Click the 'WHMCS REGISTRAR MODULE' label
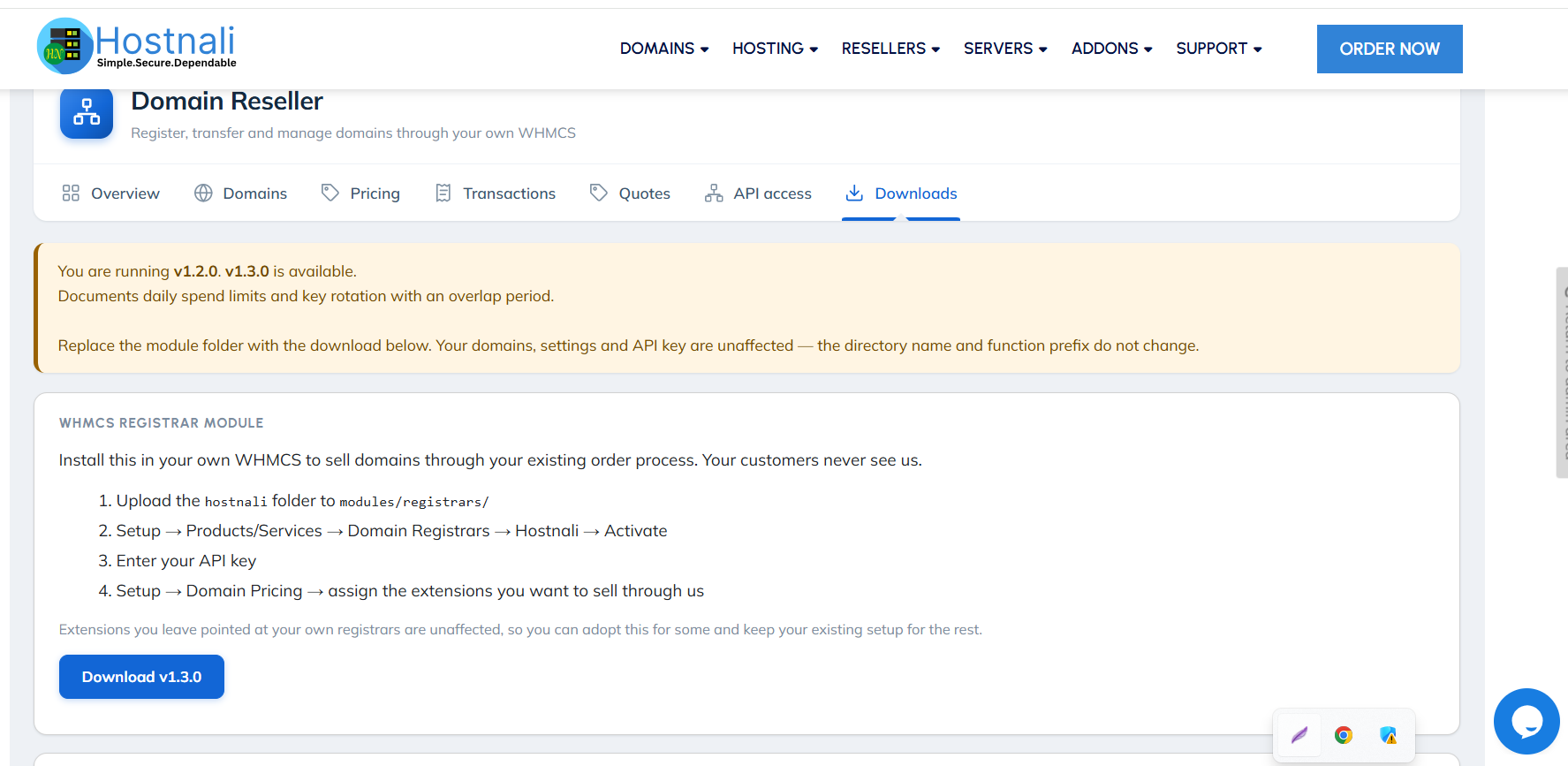Image resolution: width=1568 pixels, height=766 pixels. pos(162,423)
